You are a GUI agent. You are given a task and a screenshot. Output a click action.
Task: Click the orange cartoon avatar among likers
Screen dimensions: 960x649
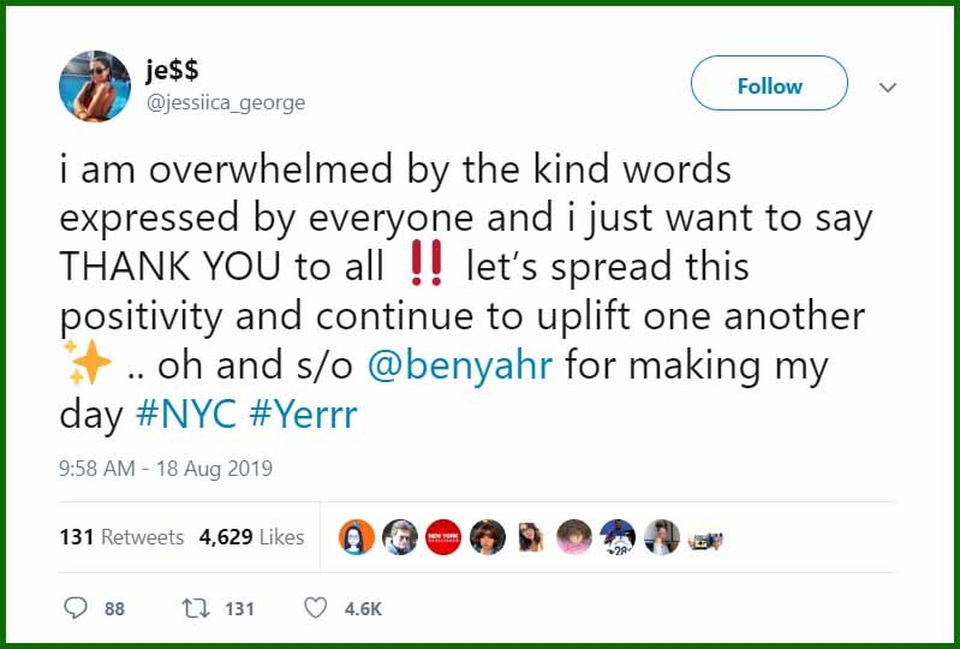point(357,537)
